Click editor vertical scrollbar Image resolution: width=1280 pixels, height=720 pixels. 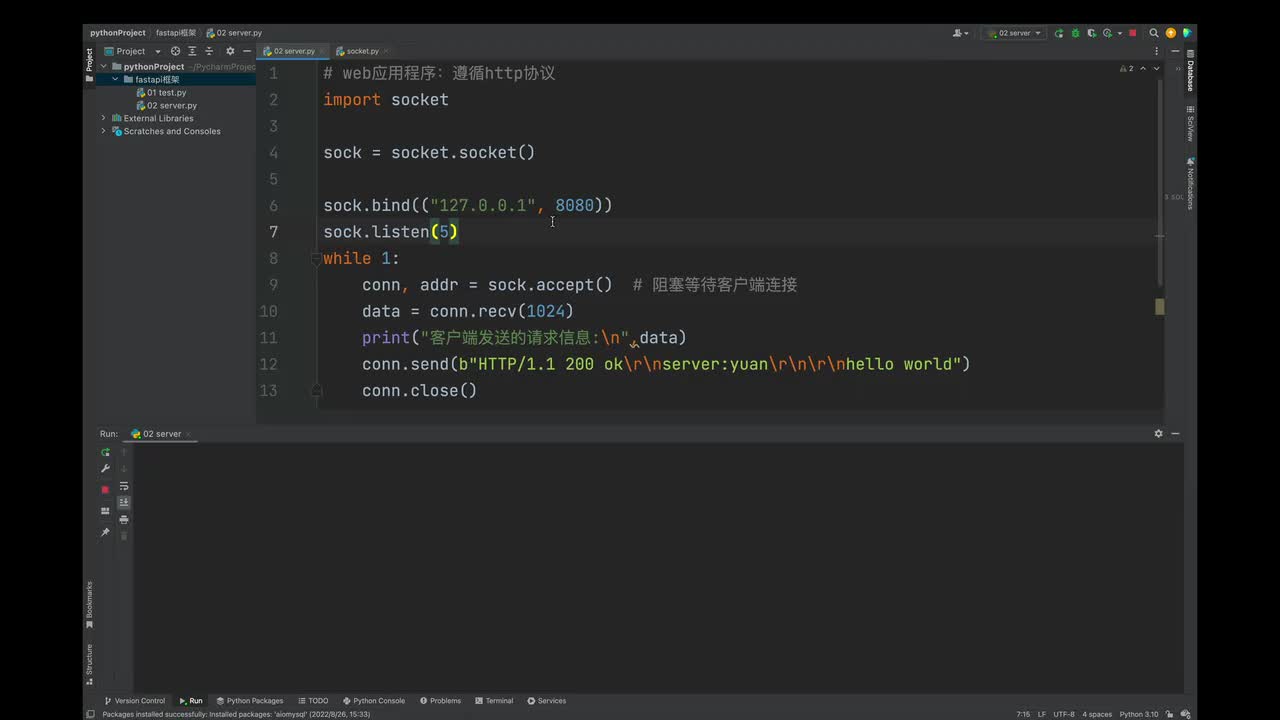coord(1160,182)
